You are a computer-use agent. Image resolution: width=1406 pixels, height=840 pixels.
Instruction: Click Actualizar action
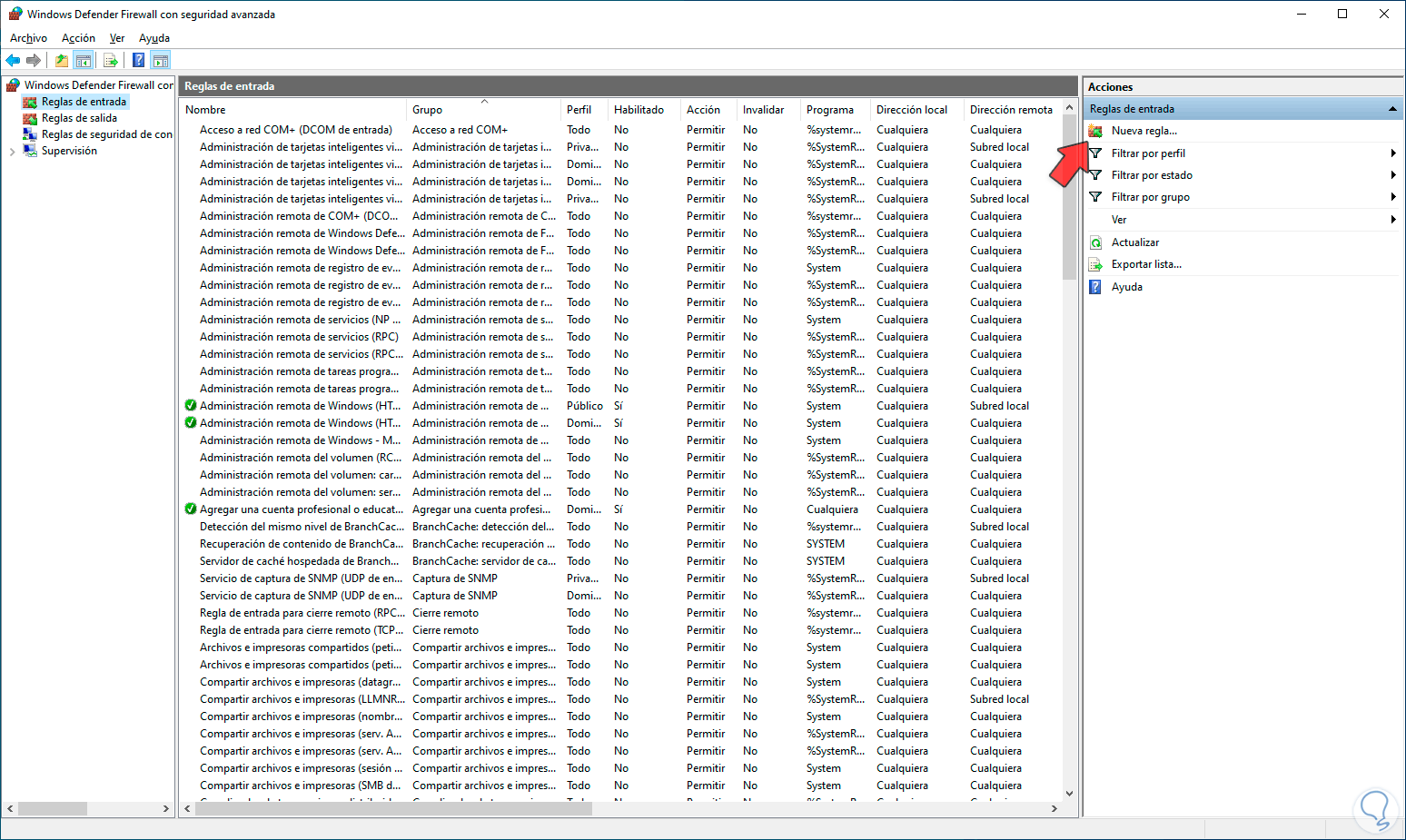[x=1135, y=242]
